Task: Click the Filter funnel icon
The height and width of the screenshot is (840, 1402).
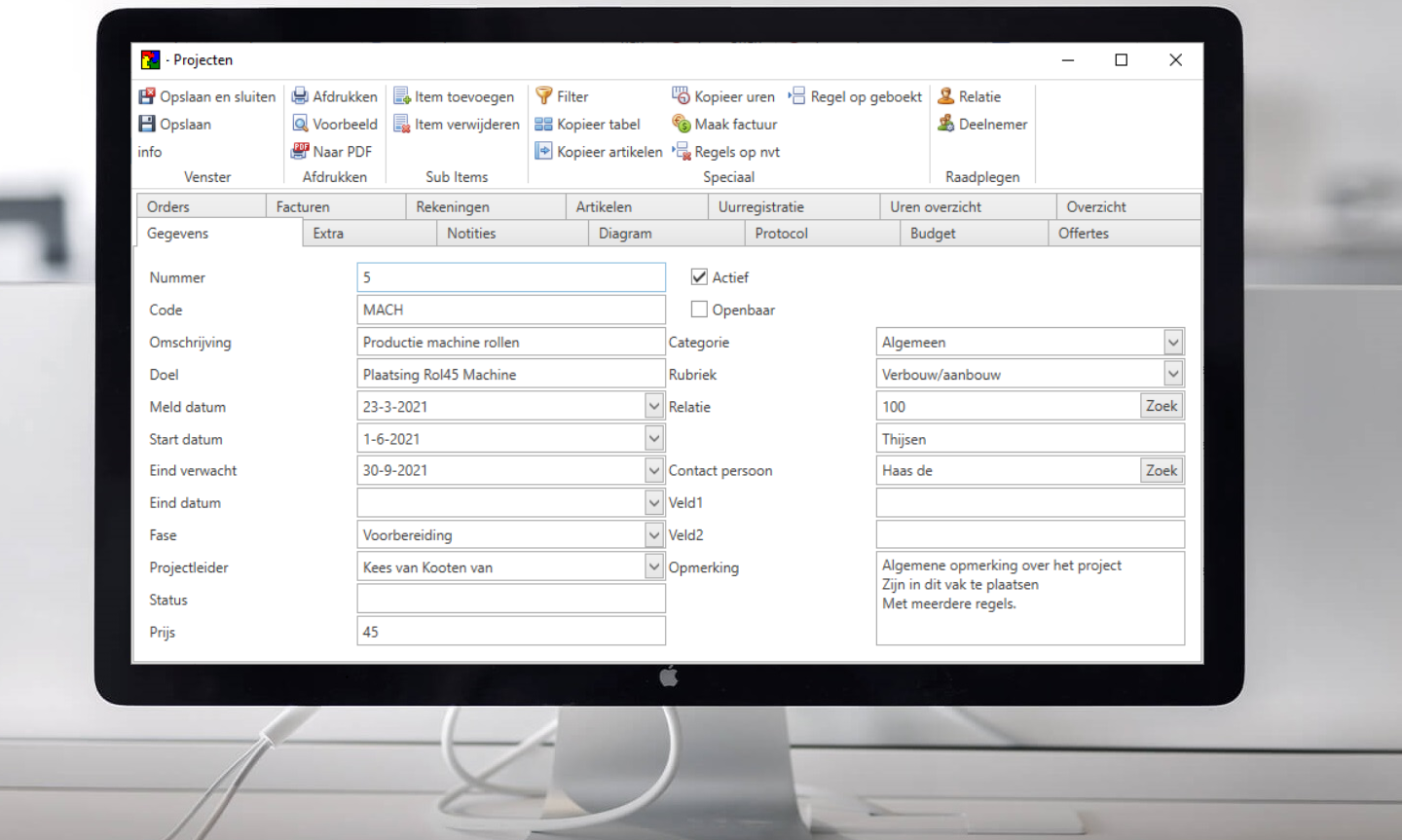Action: (544, 95)
